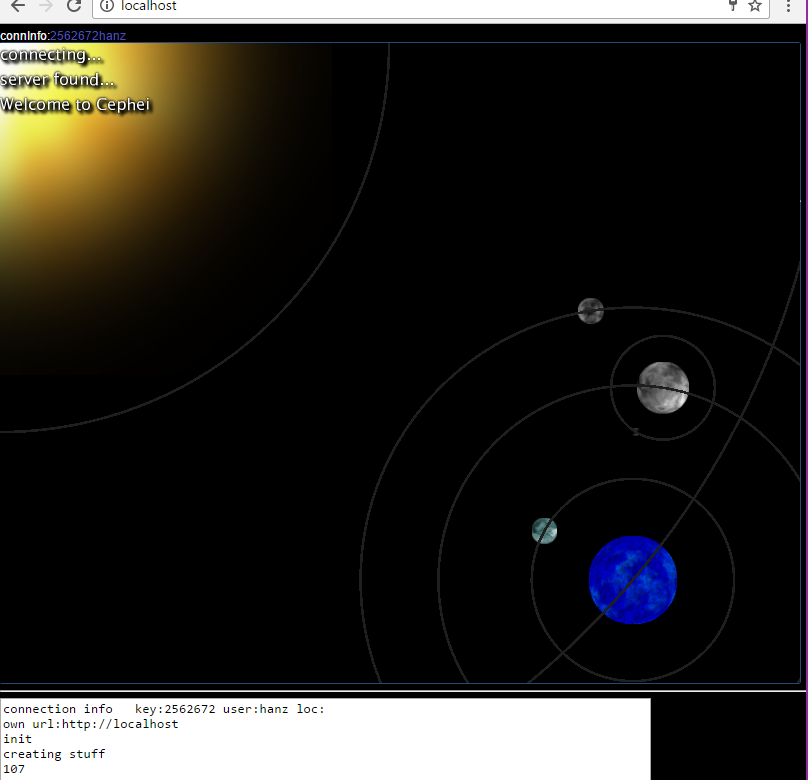The image size is (808, 780).
Task: Click the browser forward arrow
Action: (46, 6)
